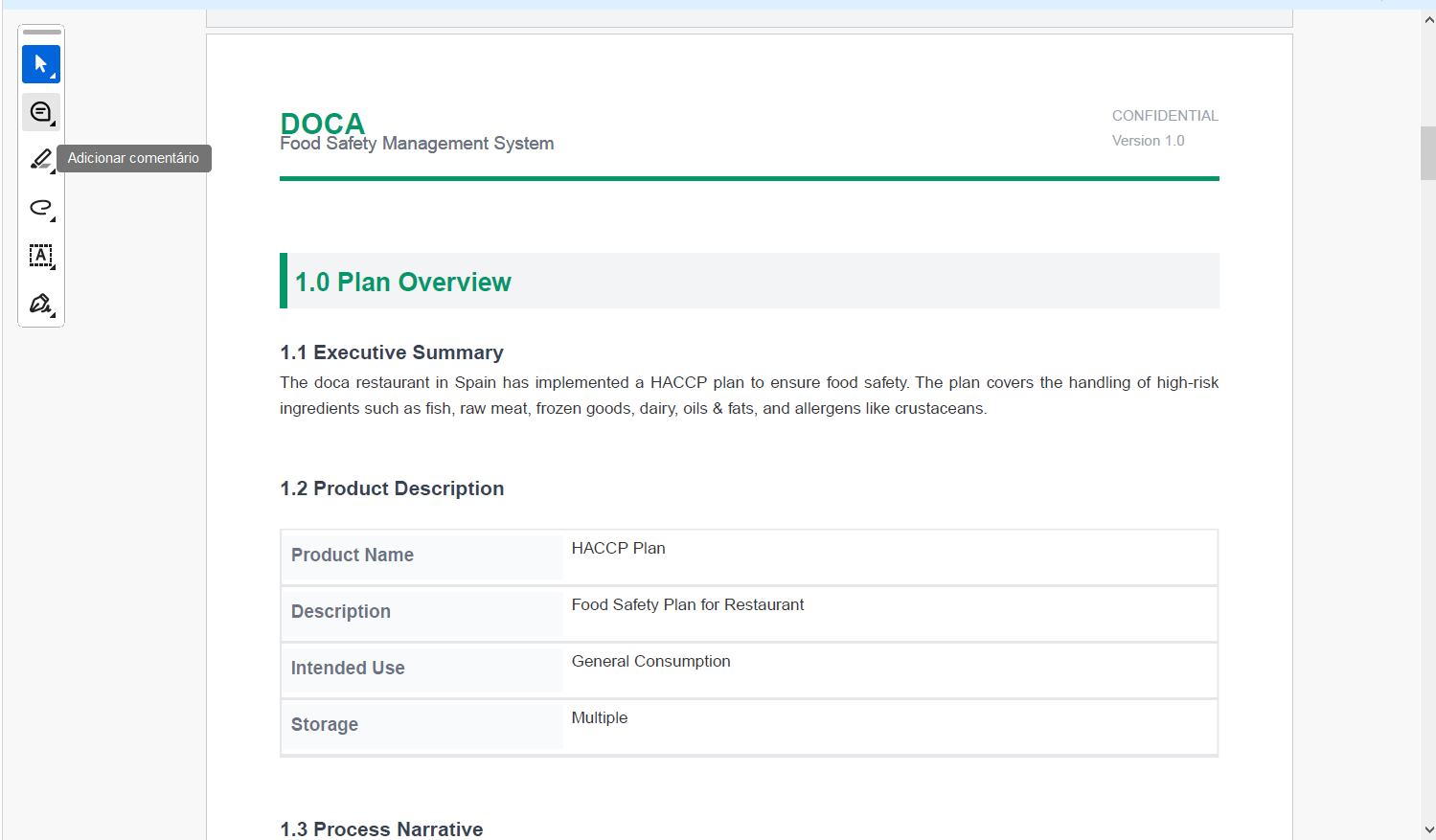
Task: Select the HACCP Plan value in the table
Action: [x=618, y=548]
